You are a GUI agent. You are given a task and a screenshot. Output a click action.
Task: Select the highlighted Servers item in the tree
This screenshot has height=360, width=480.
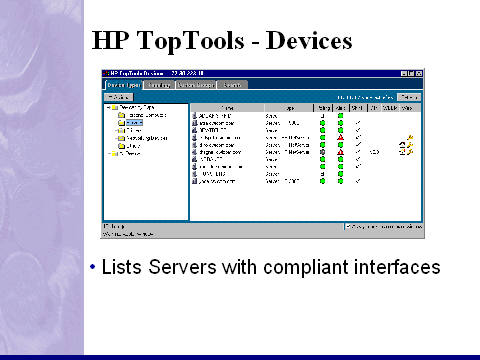pyautogui.click(x=134, y=123)
